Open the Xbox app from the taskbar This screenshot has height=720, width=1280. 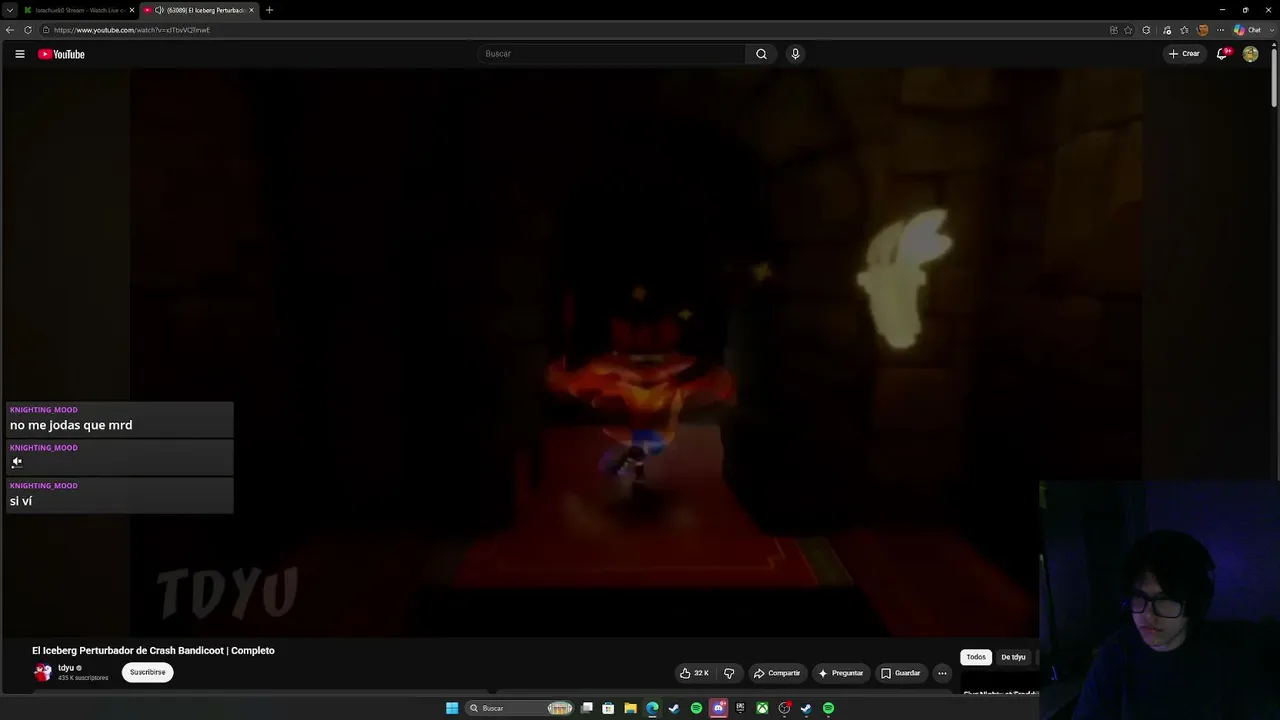(x=762, y=708)
